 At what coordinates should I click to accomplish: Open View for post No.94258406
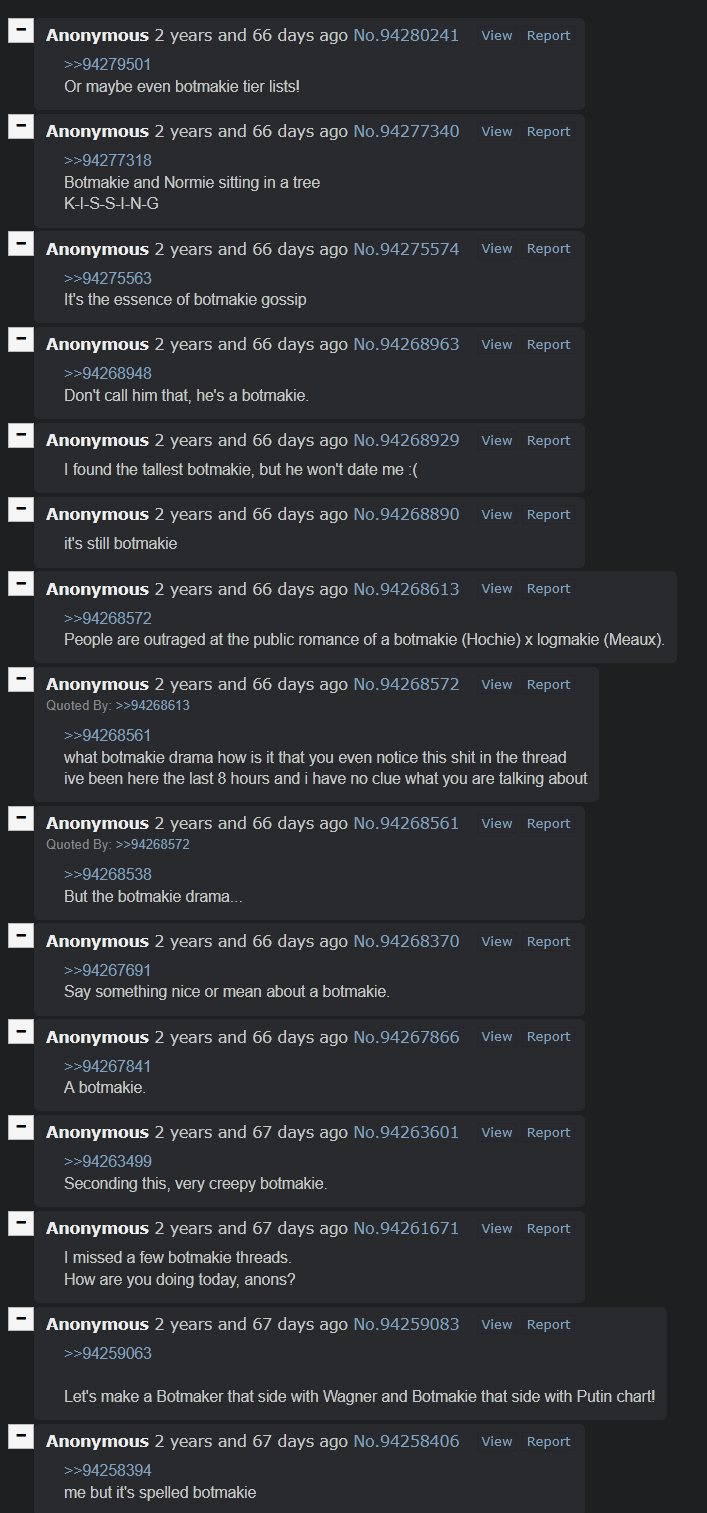tap(497, 1441)
